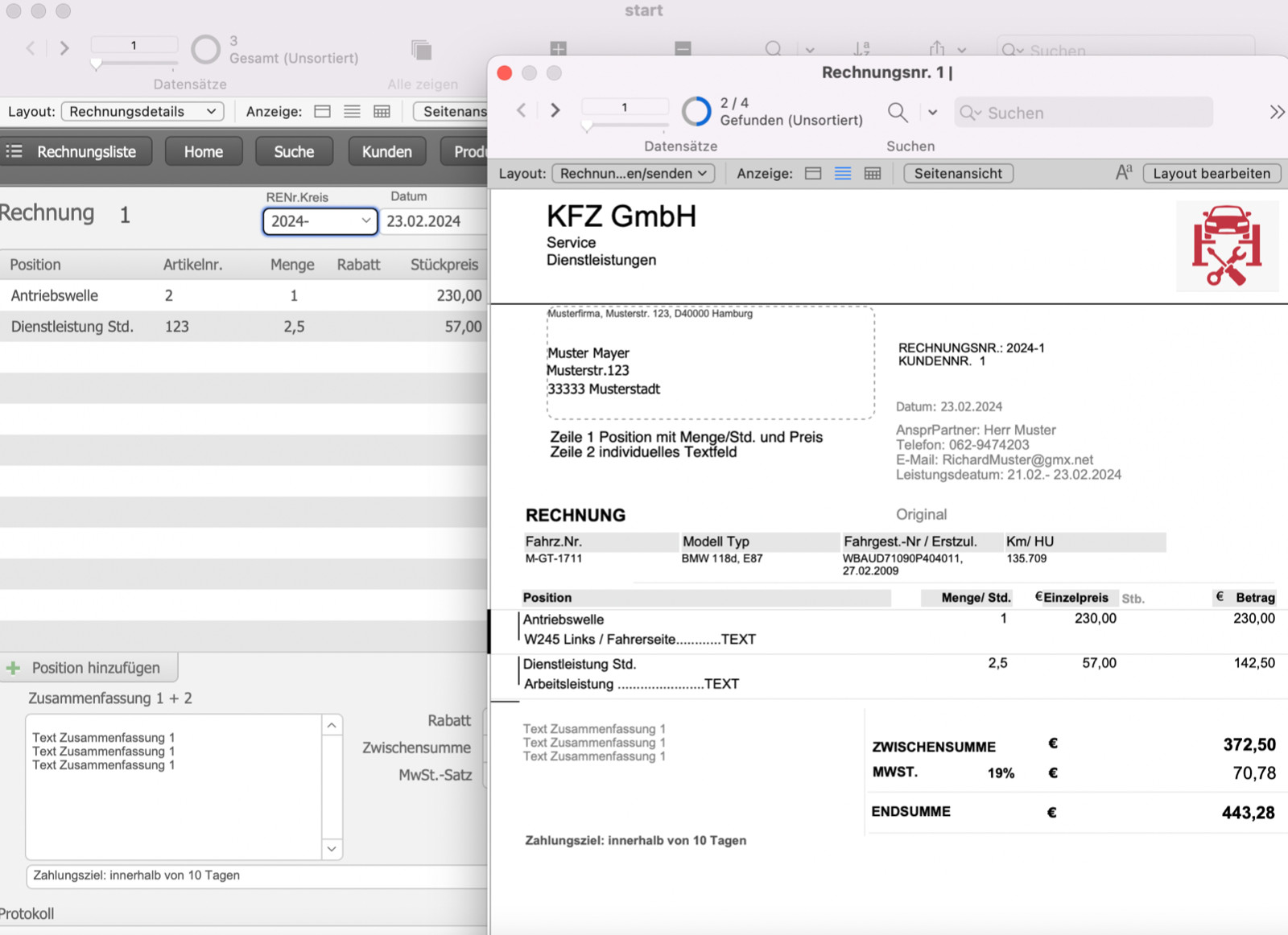
Task: Click magnifier search icon in Rechnungsnr. window
Action: coord(898,112)
